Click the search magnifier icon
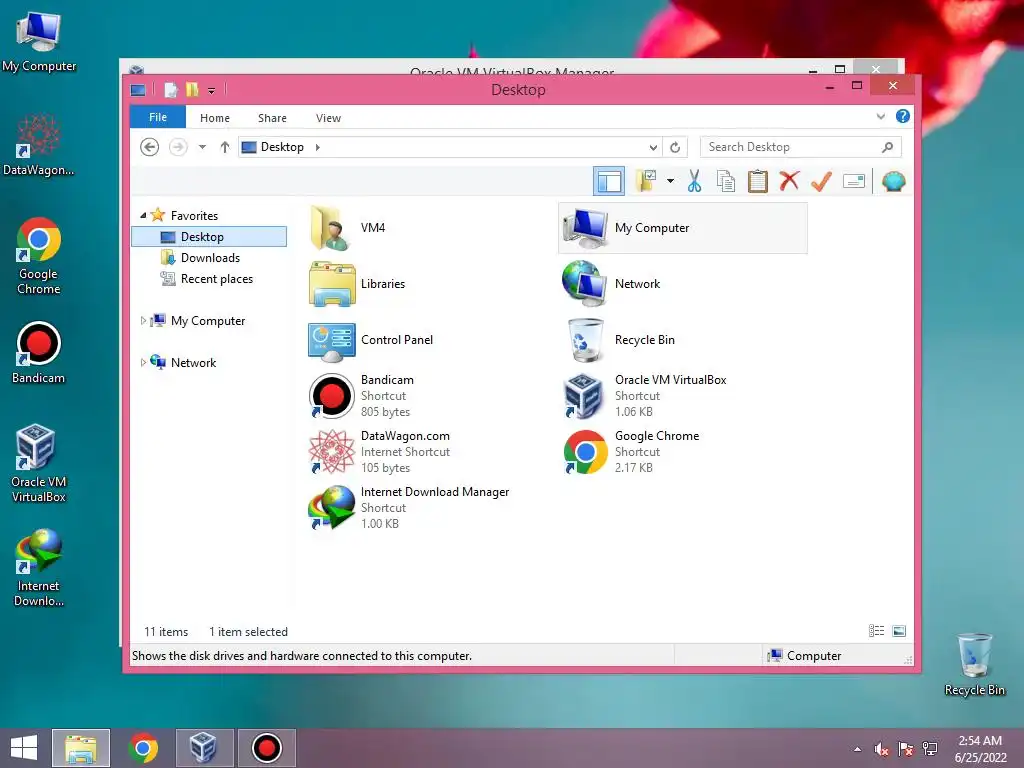The image size is (1024, 768). point(887,147)
